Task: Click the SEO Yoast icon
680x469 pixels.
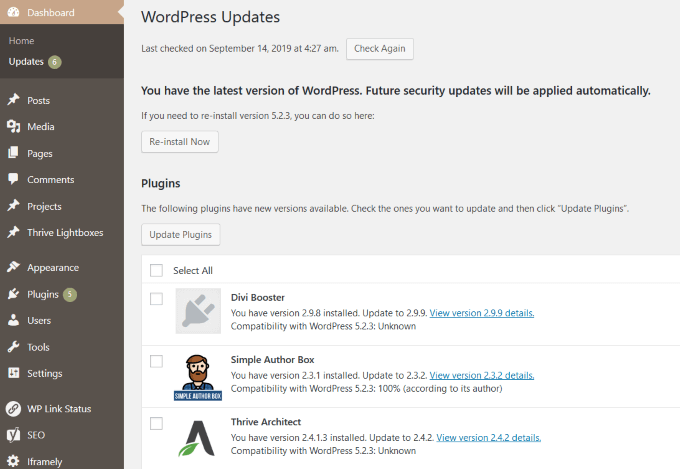Action: [x=13, y=435]
